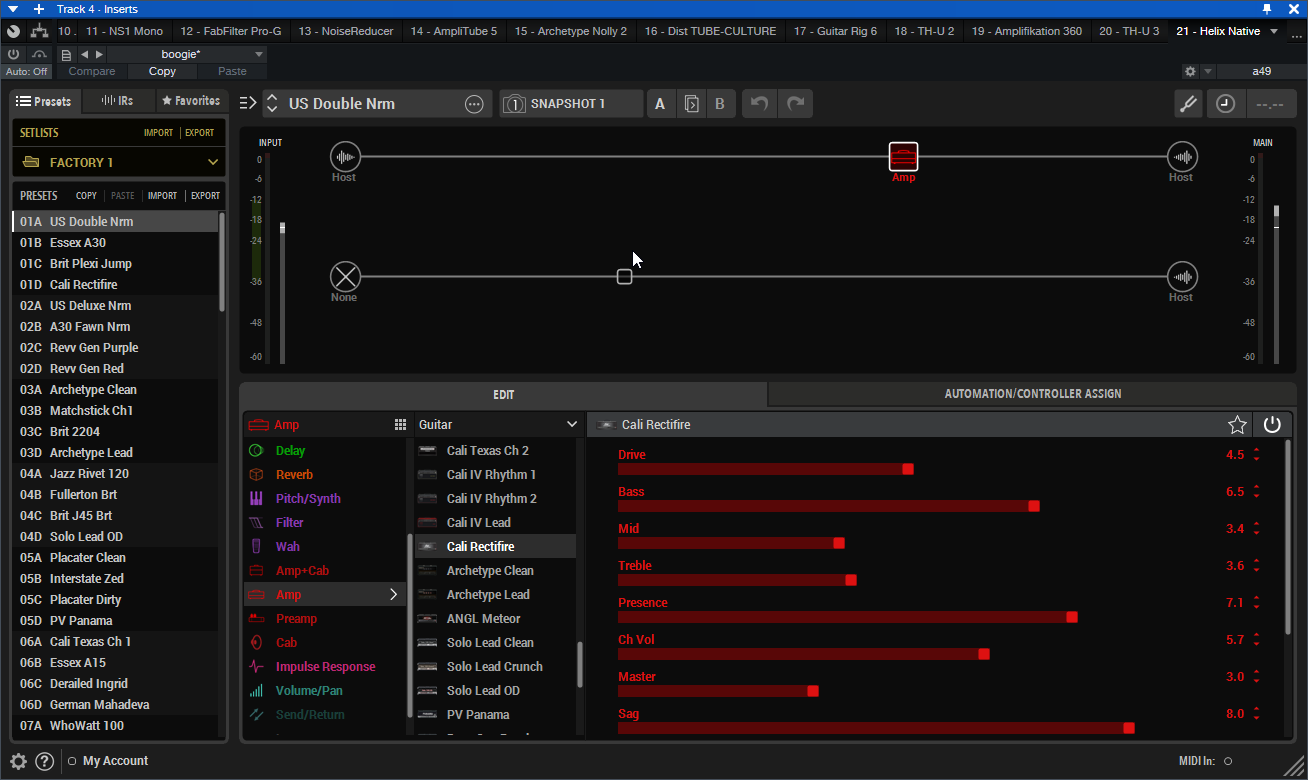Click setlist EXPORT button

(x=199, y=133)
